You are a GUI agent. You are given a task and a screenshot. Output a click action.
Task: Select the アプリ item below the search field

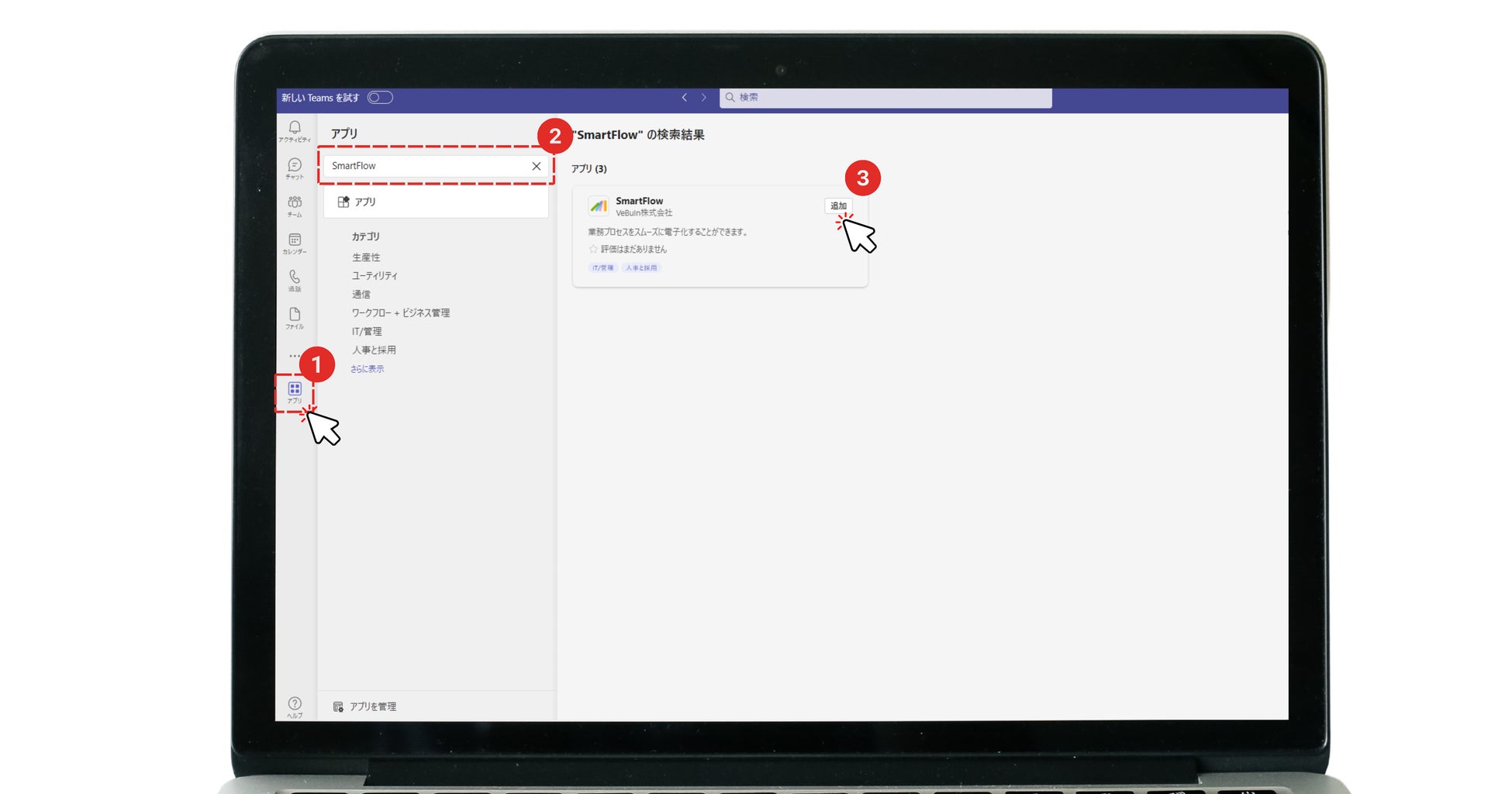[436, 202]
